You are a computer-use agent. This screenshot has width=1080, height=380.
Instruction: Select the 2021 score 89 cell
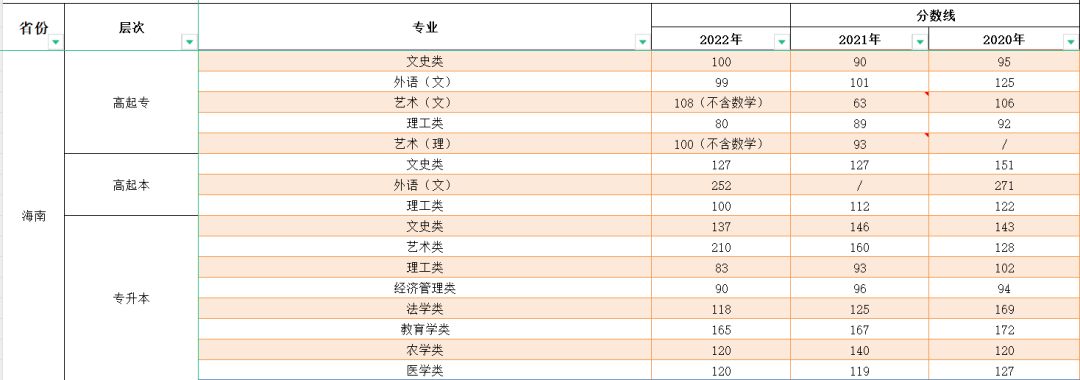click(x=860, y=123)
